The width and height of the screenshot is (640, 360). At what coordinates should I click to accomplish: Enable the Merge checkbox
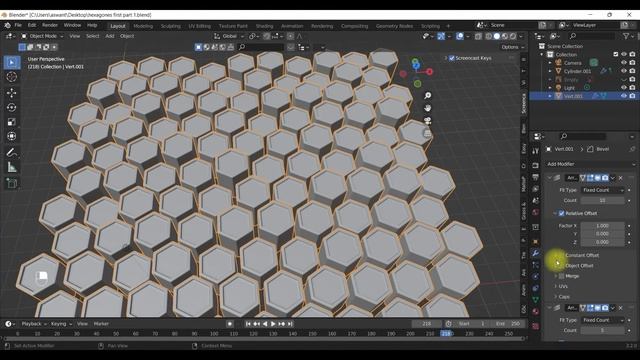point(562,276)
